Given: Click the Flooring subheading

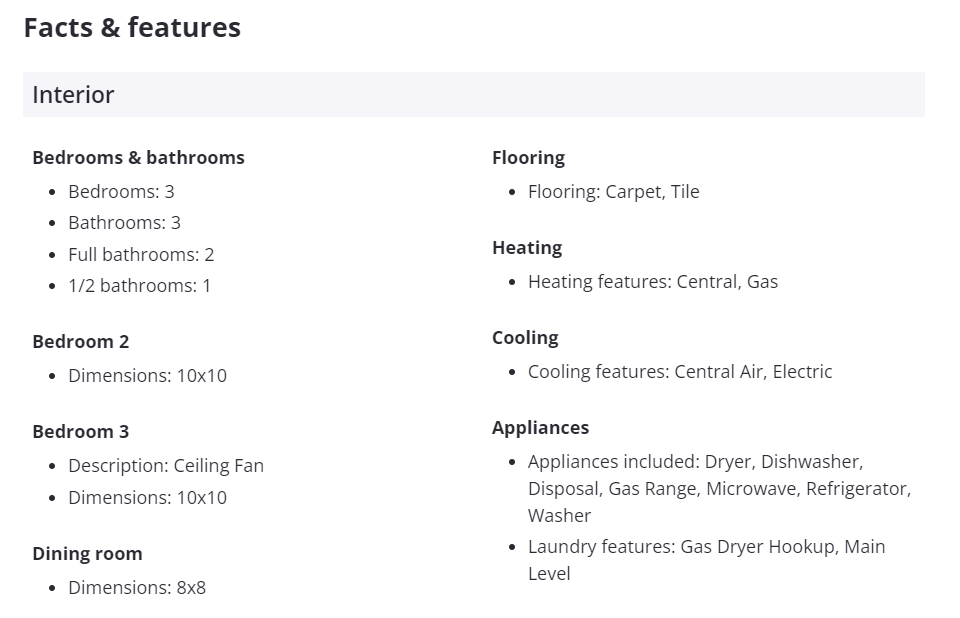Looking at the screenshot, I should (528, 158).
